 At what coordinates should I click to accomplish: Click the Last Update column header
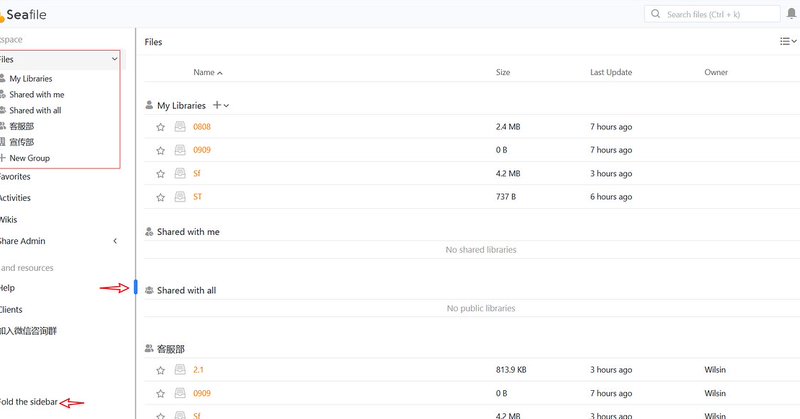[611, 72]
